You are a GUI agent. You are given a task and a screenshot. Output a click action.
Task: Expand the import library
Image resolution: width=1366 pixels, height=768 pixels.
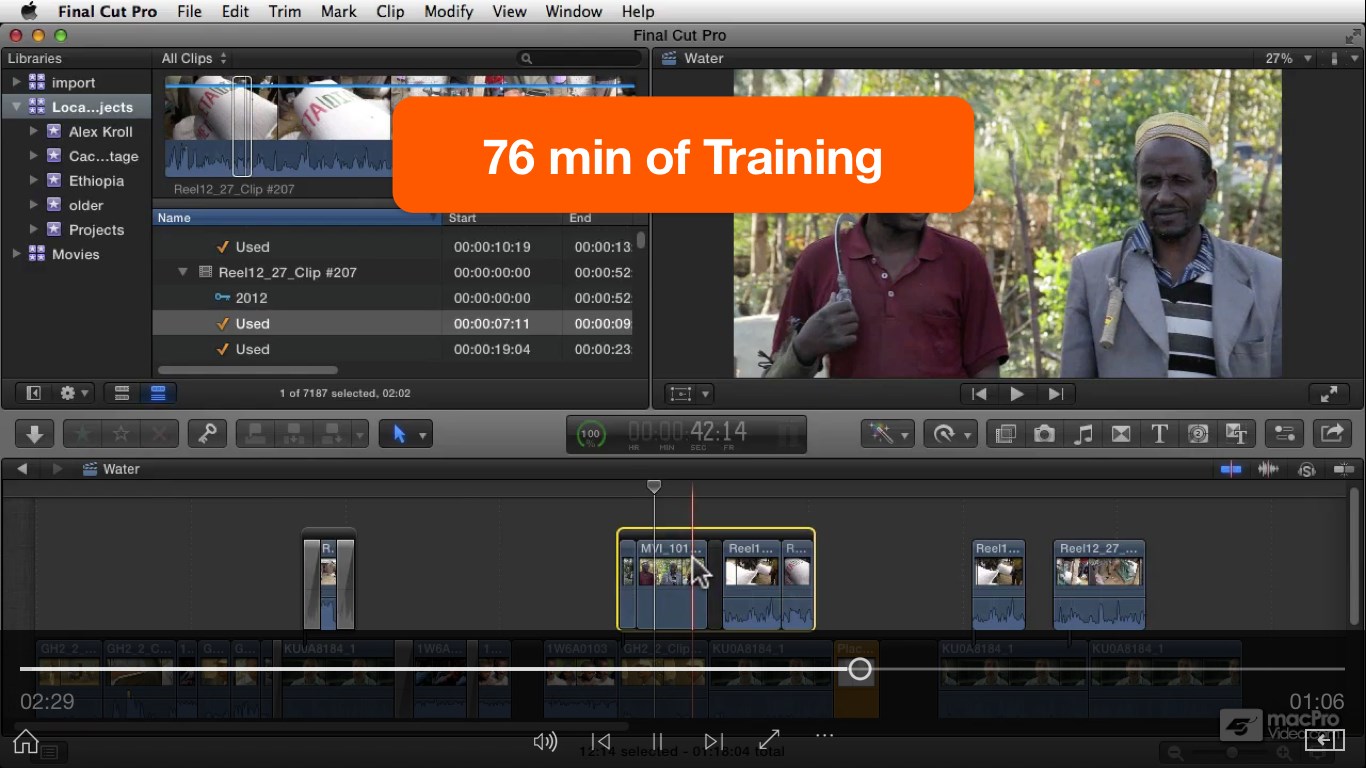pyautogui.click(x=16, y=83)
